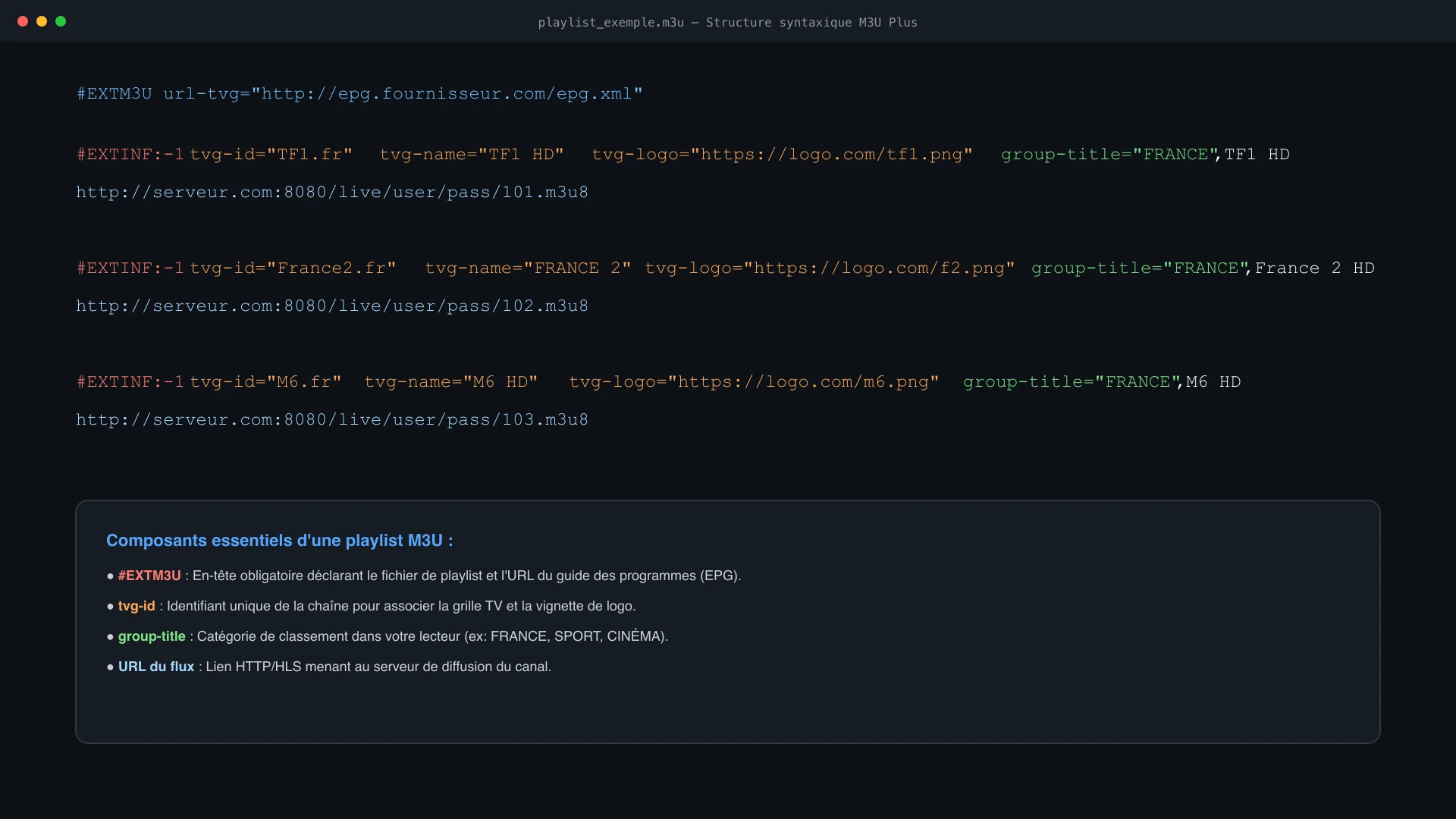The width and height of the screenshot is (1456, 819).
Task: Click the M6 HD channel name
Action: point(1214,382)
